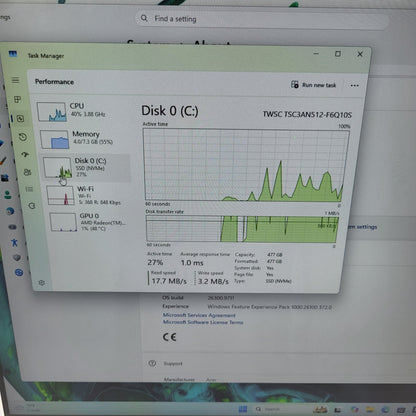The image size is (416, 416).
Task: Click the Disk 0 (C:) heading
Action: 170,111
